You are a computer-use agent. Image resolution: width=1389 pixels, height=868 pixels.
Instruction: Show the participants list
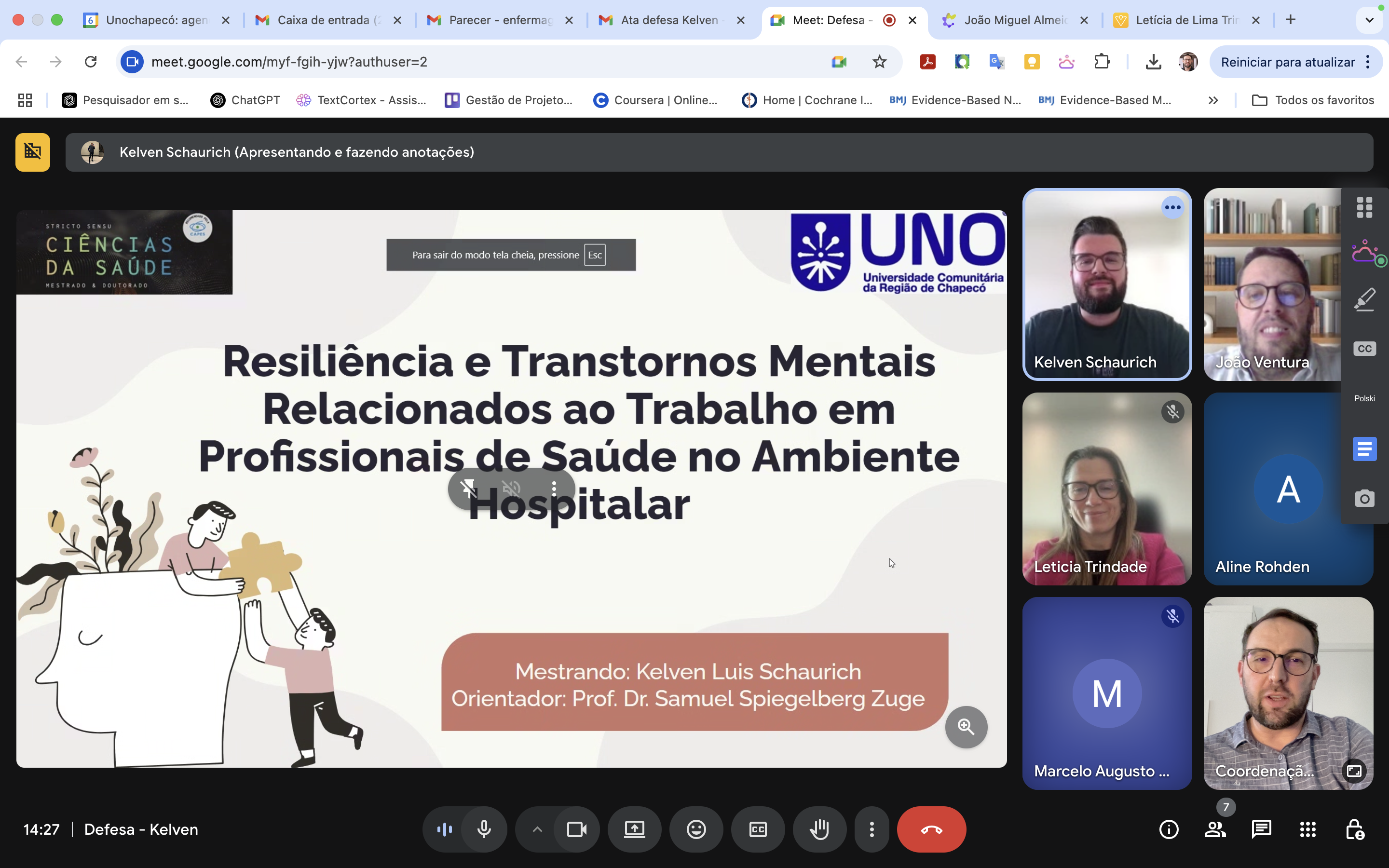click(1214, 829)
